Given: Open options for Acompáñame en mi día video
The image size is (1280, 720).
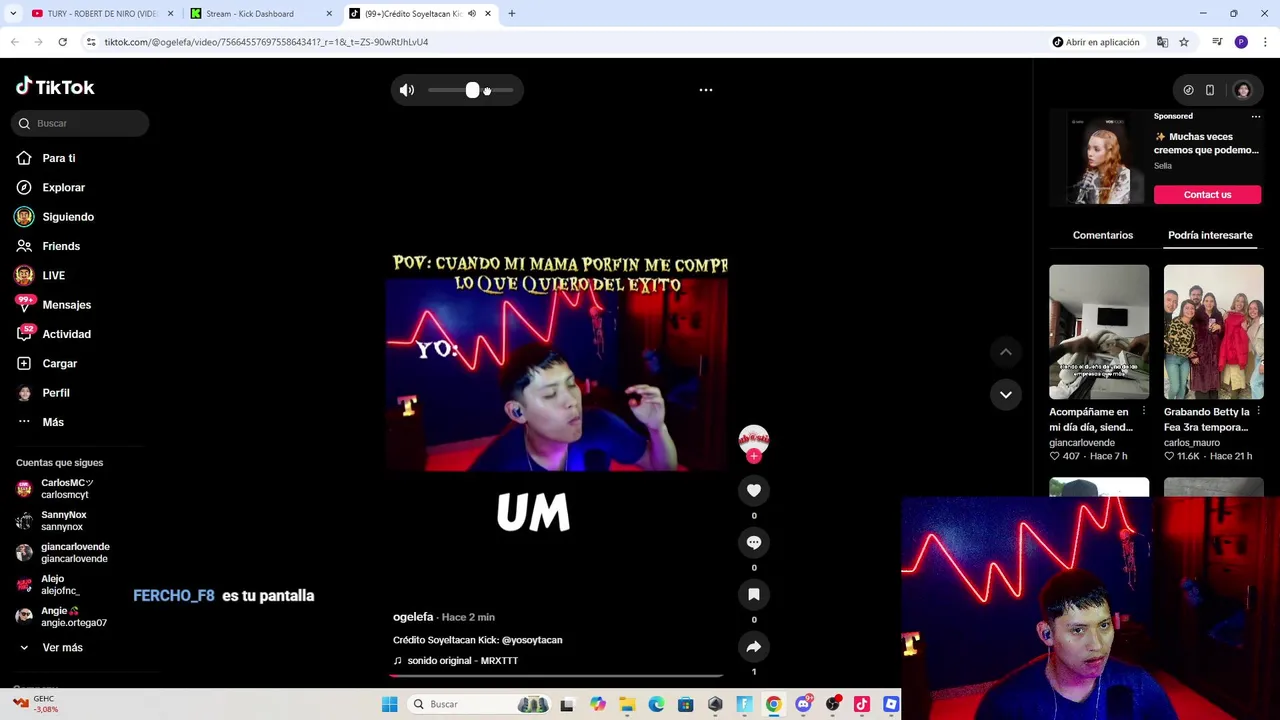Looking at the screenshot, I should 1144,411.
